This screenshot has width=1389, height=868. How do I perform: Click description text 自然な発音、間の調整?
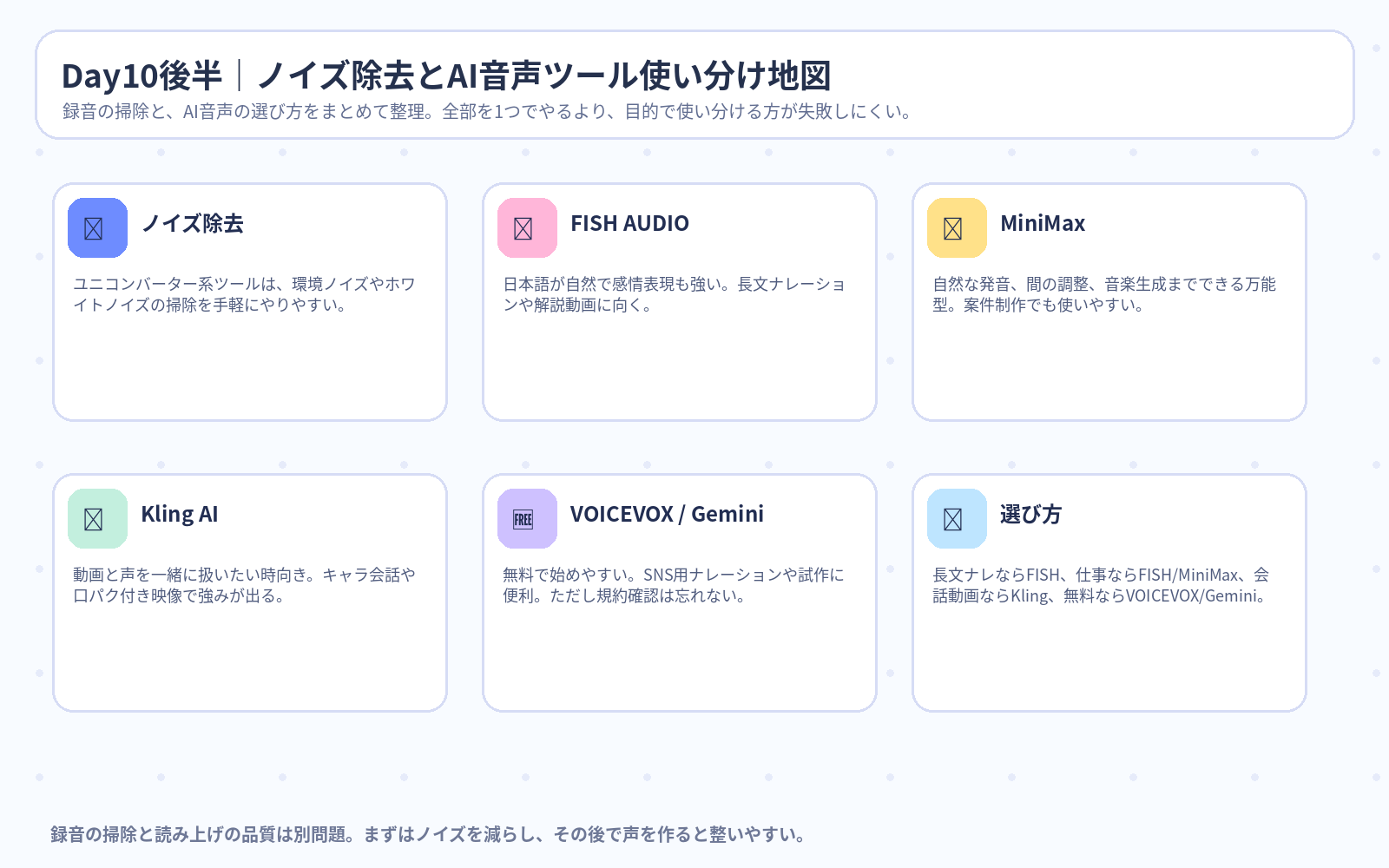1104,294
